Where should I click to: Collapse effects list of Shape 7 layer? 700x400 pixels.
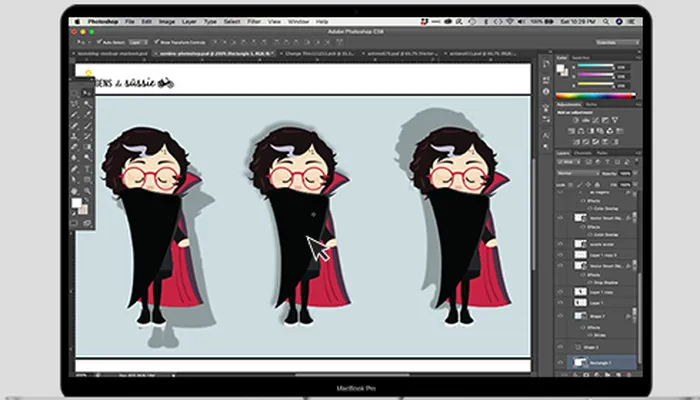635,316
